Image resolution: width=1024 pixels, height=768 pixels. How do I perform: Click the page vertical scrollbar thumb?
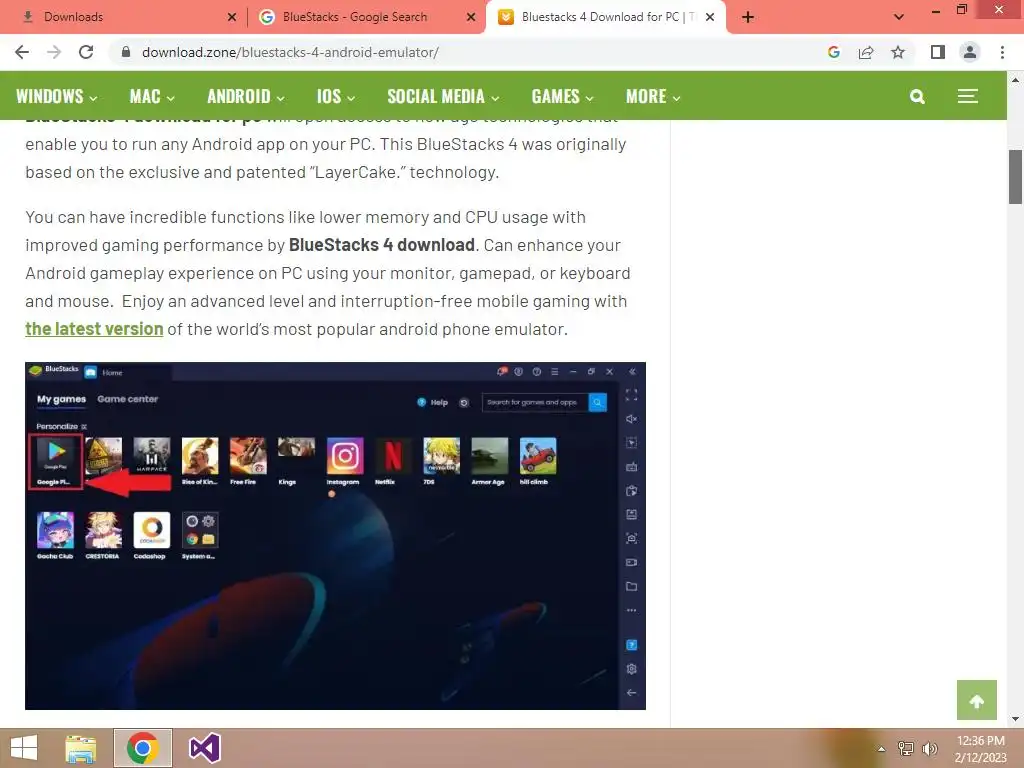pos(1015,177)
